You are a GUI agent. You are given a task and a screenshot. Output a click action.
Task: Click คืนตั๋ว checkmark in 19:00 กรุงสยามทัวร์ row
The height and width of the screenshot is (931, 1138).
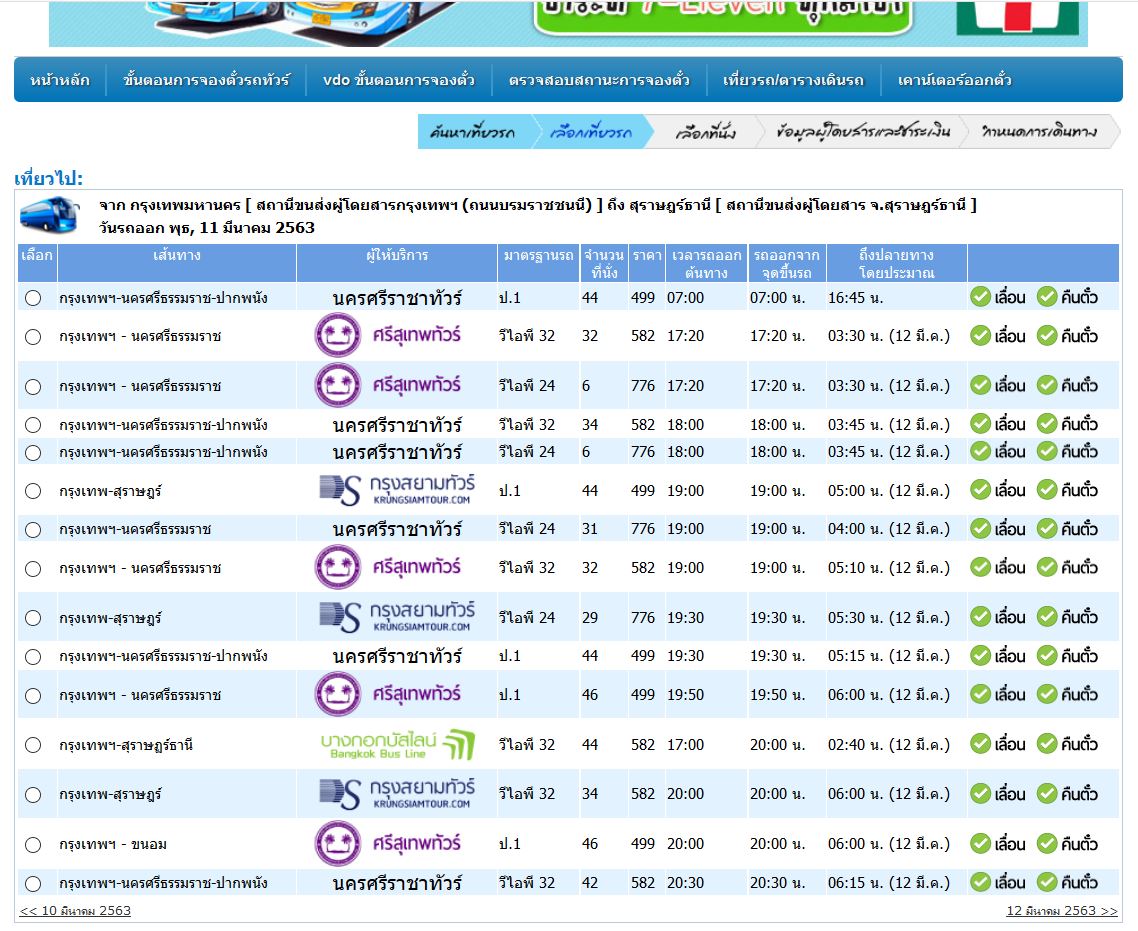coord(1047,490)
